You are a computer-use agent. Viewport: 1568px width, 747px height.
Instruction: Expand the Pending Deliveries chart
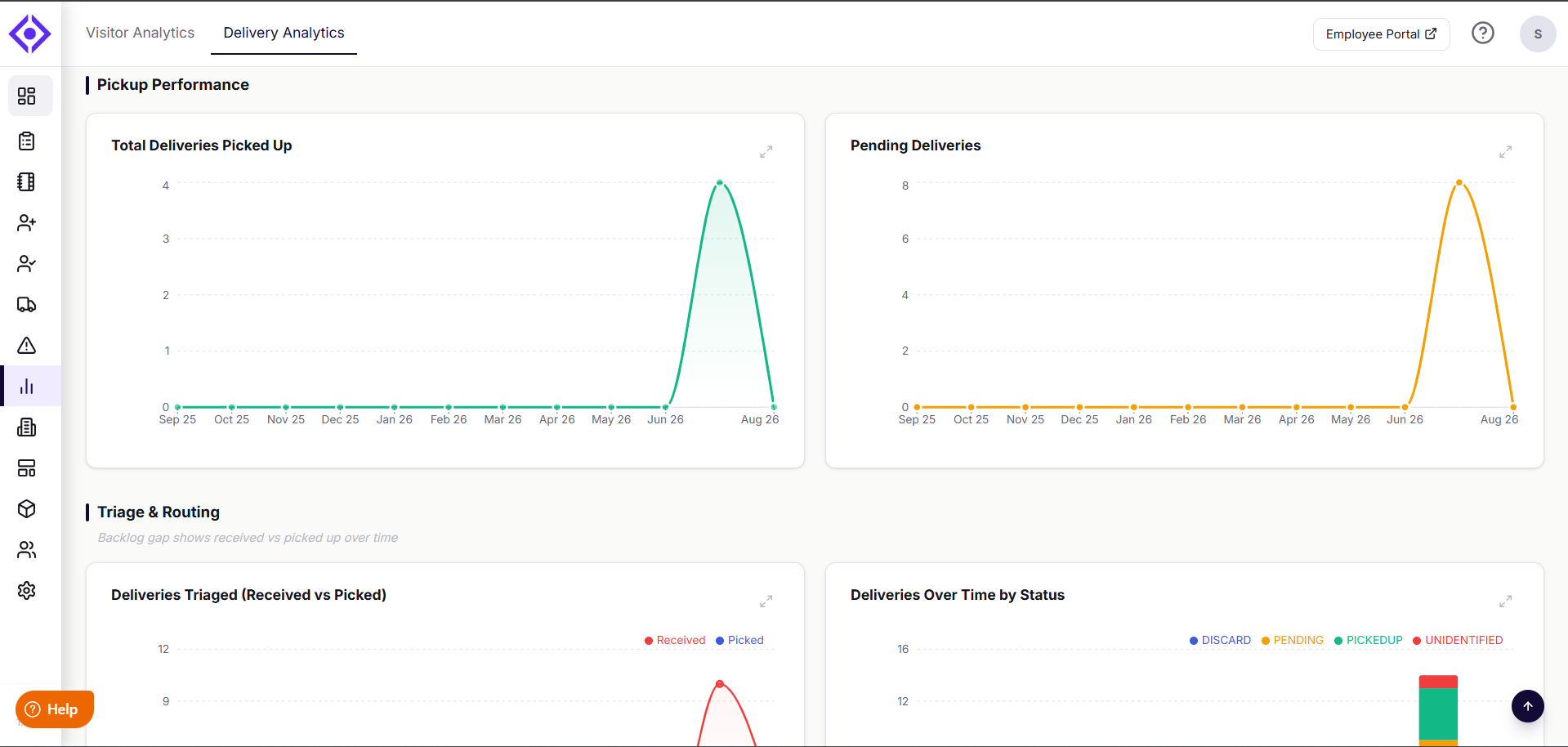pyautogui.click(x=1506, y=152)
